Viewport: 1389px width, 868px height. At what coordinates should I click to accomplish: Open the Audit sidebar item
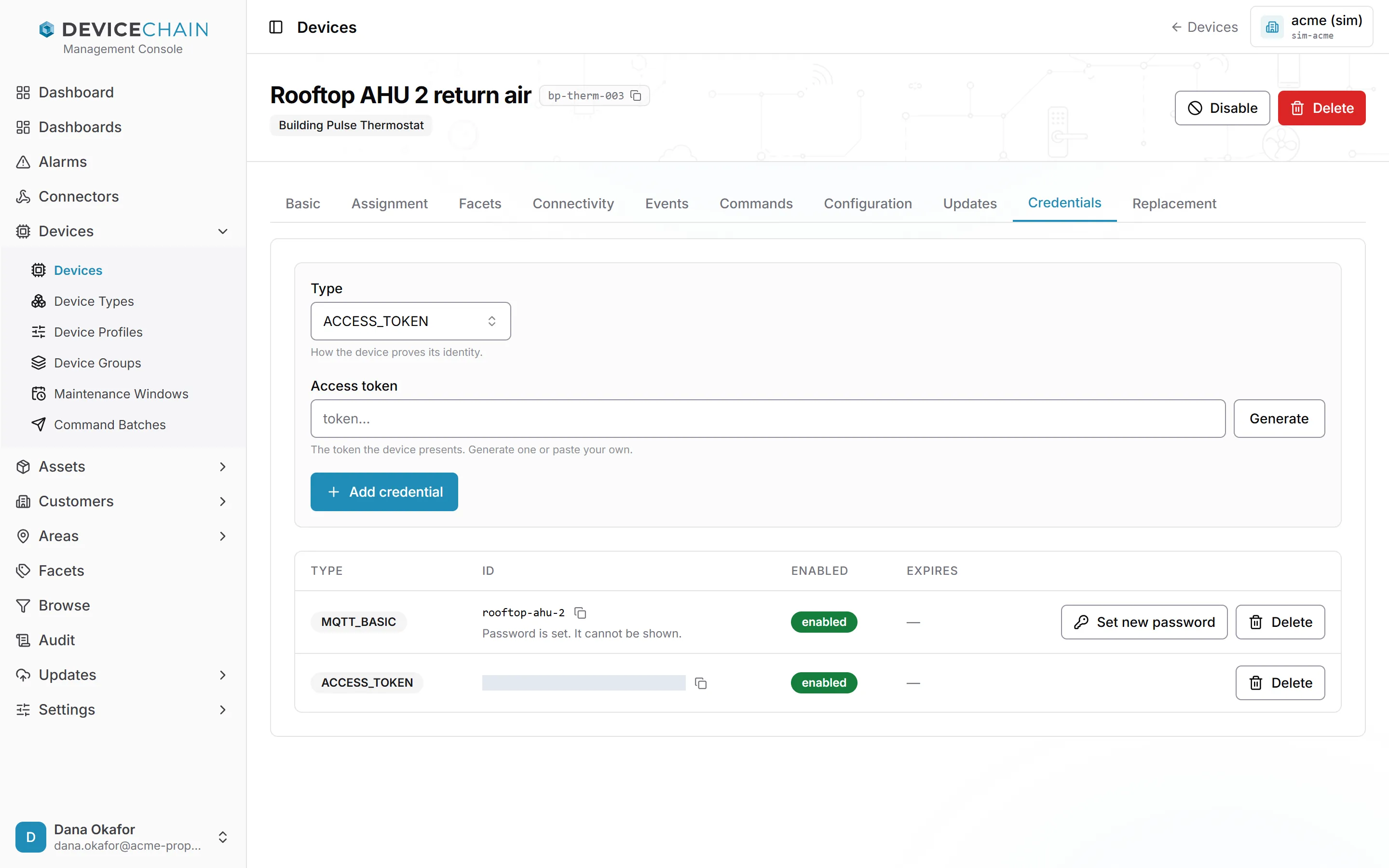tap(123, 639)
